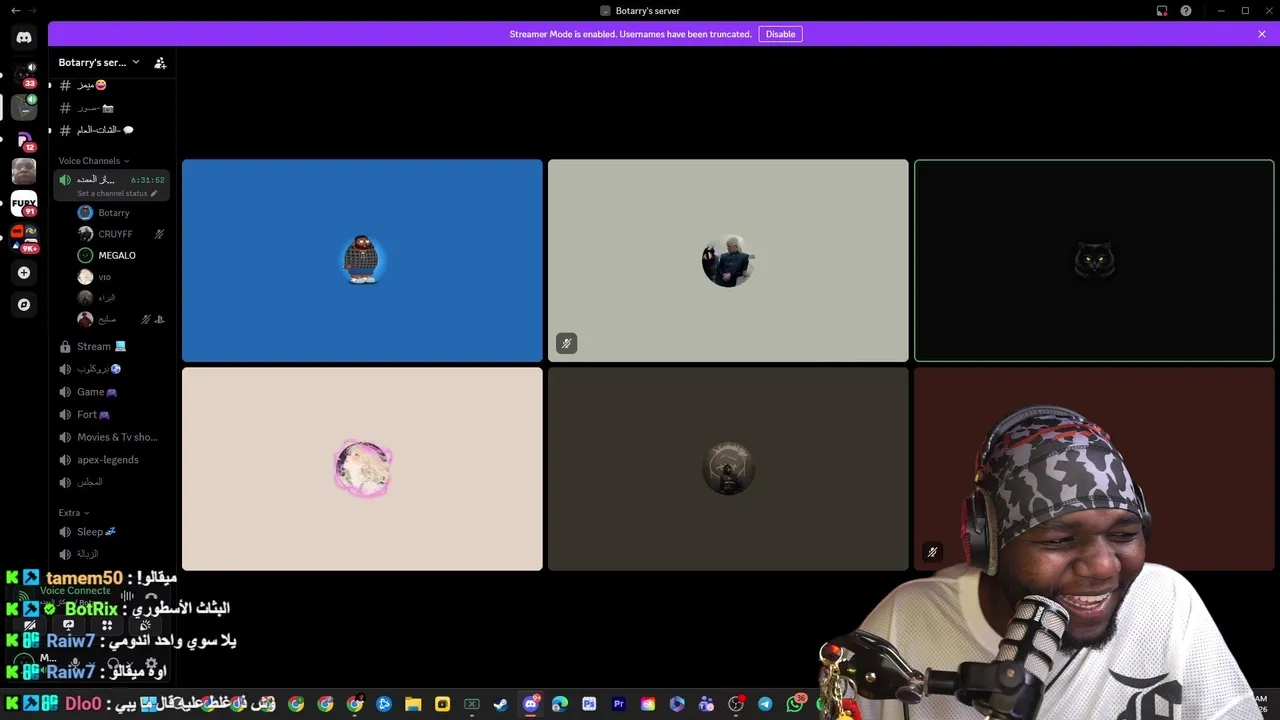This screenshot has width=1280, height=720.
Task: Join the Game voice channel
Action: pos(112,392)
